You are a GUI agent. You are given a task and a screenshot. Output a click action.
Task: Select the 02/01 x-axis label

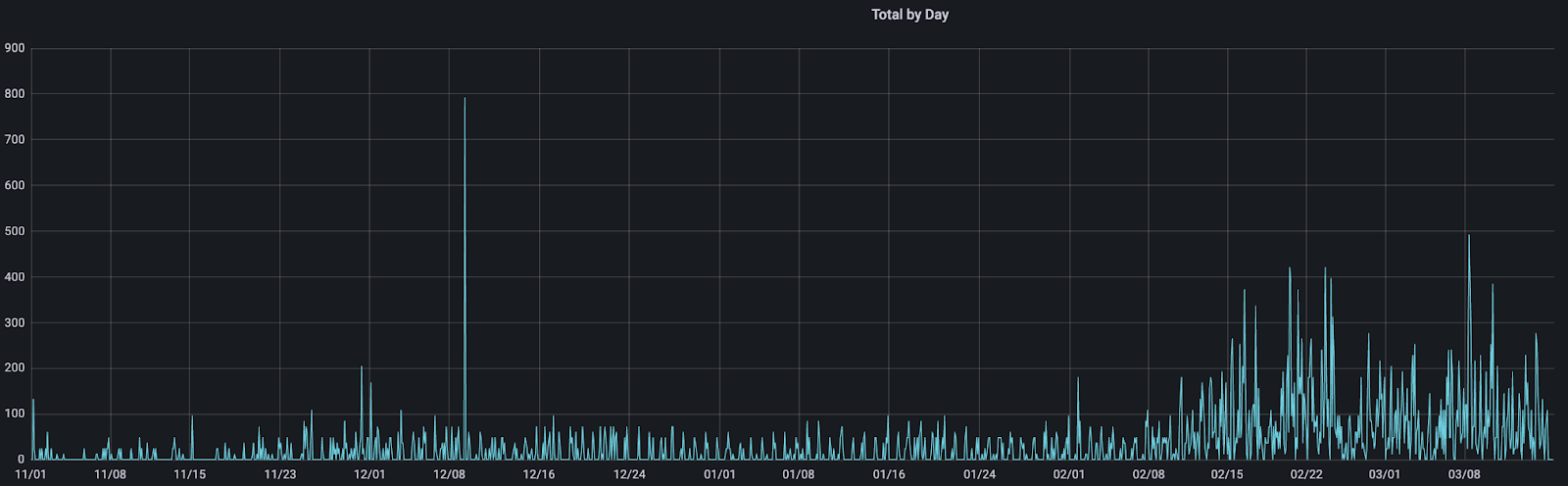[1069, 474]
